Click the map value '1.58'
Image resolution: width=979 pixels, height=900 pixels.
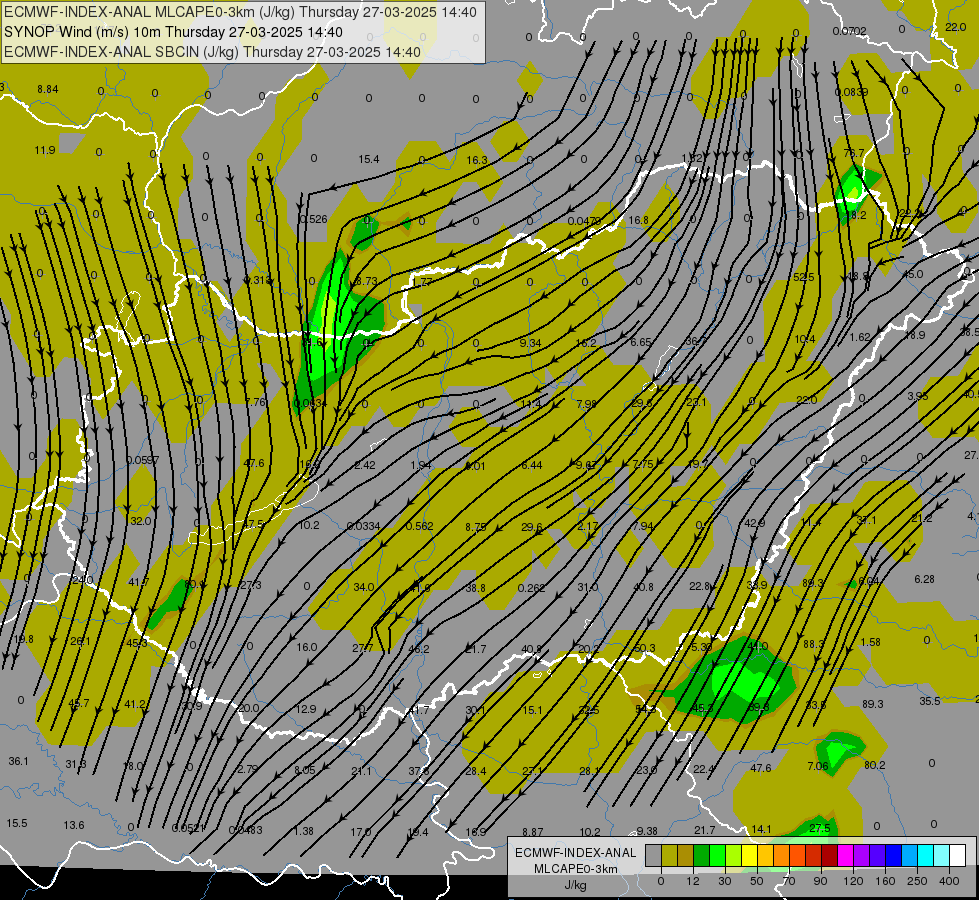point(870,643)
